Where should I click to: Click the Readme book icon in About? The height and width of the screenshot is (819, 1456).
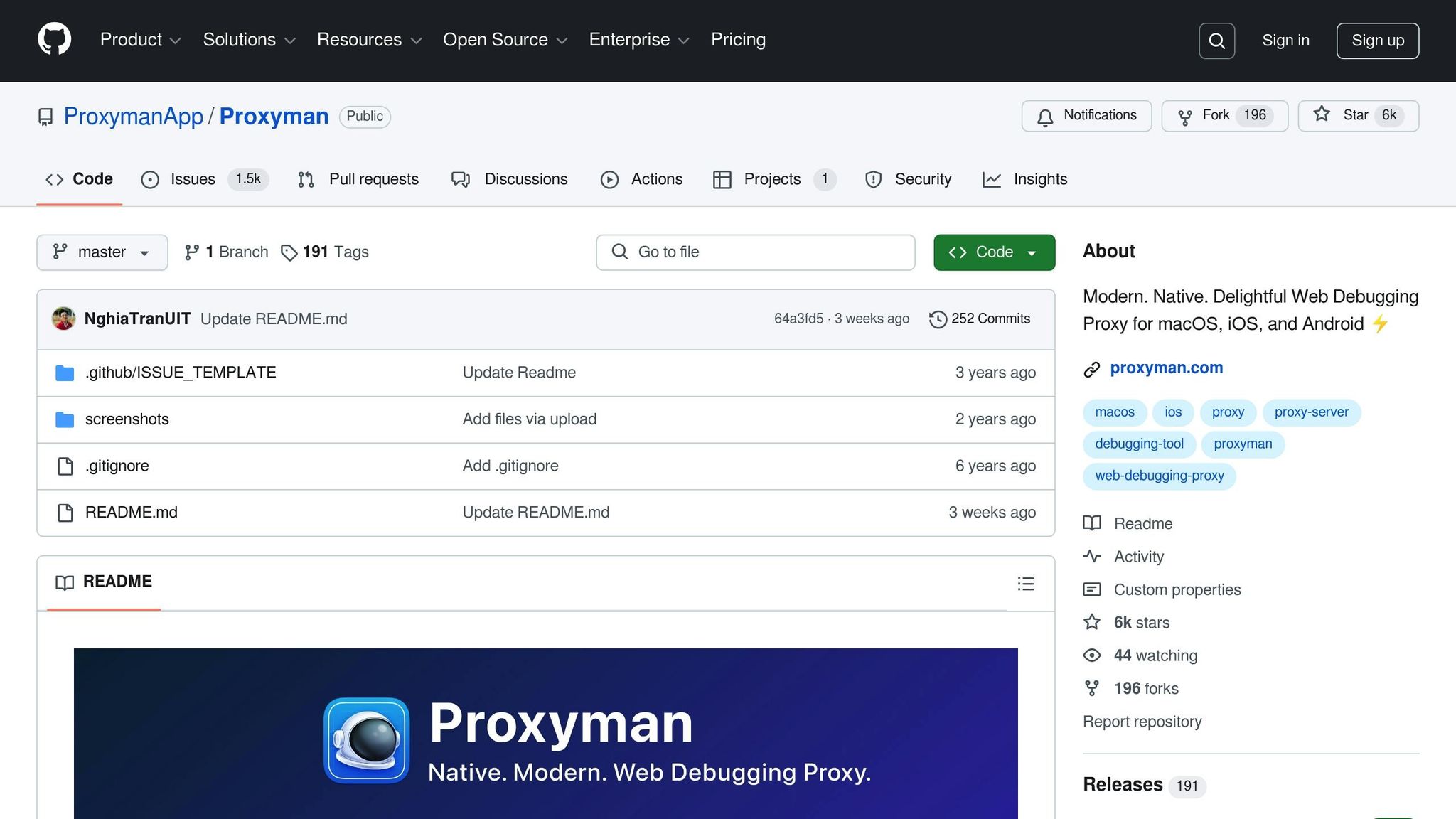[1092, 523]
